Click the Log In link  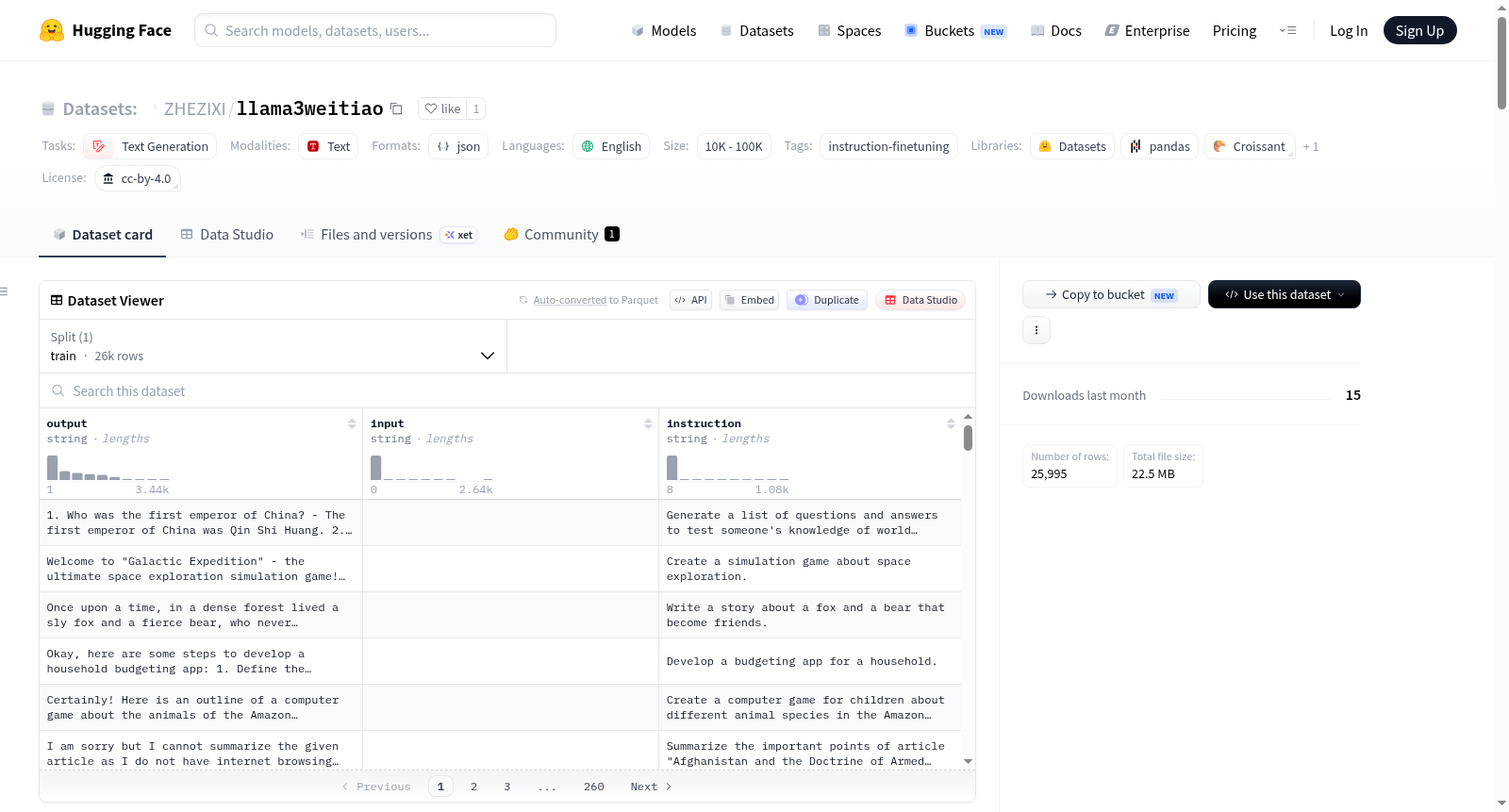click(x=1349, y=30)
